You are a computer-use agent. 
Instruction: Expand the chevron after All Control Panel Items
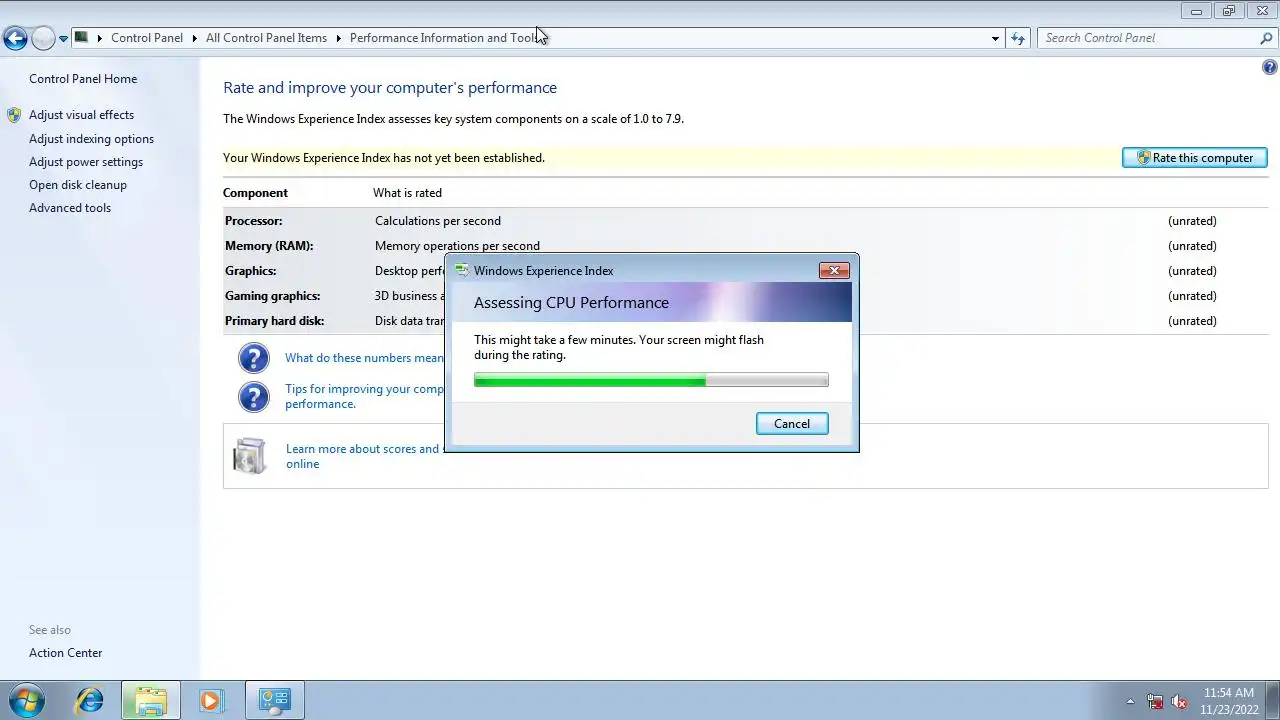tap(338, 38)
